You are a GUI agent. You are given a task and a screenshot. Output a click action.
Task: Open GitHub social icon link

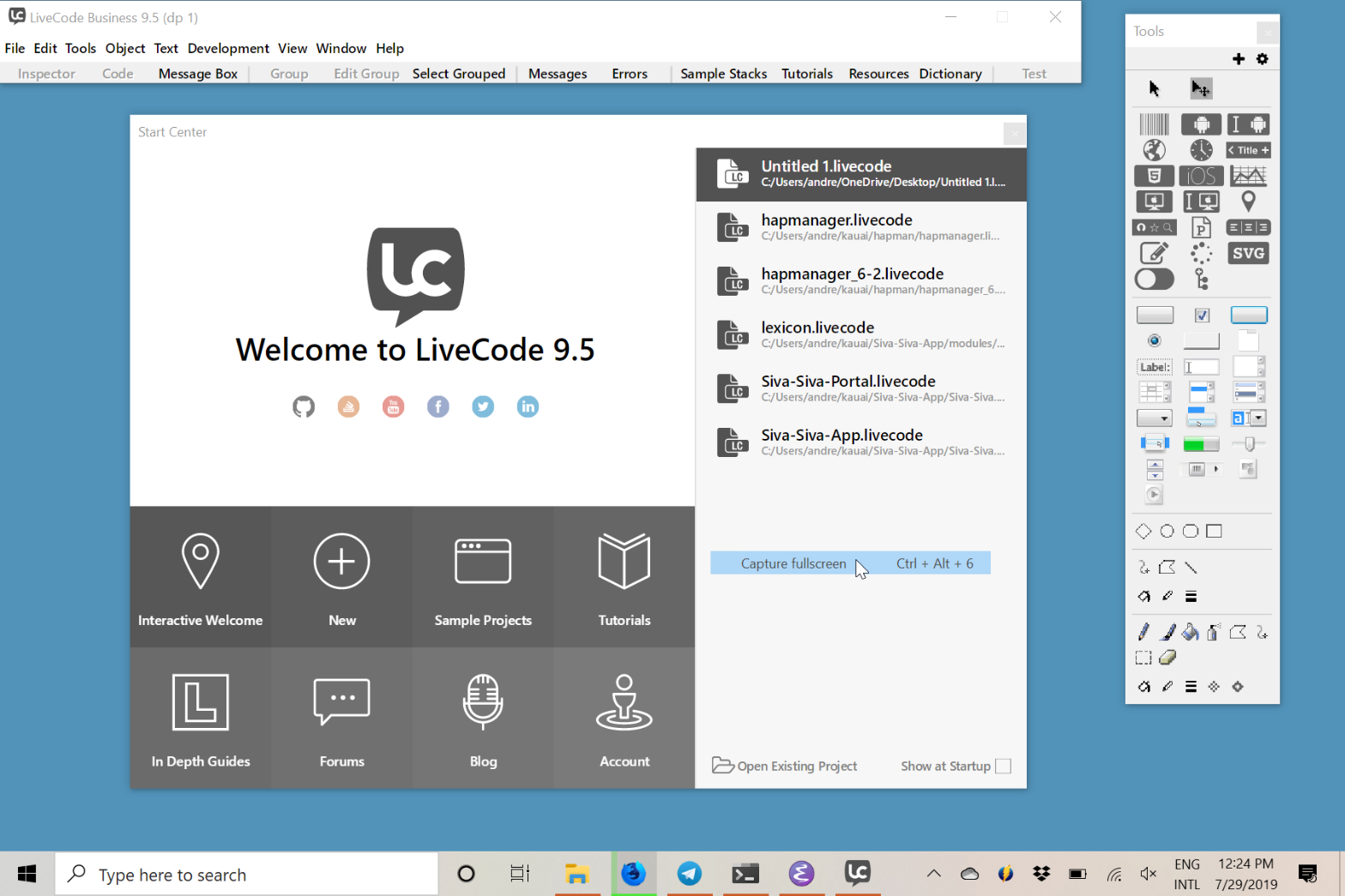304,406
